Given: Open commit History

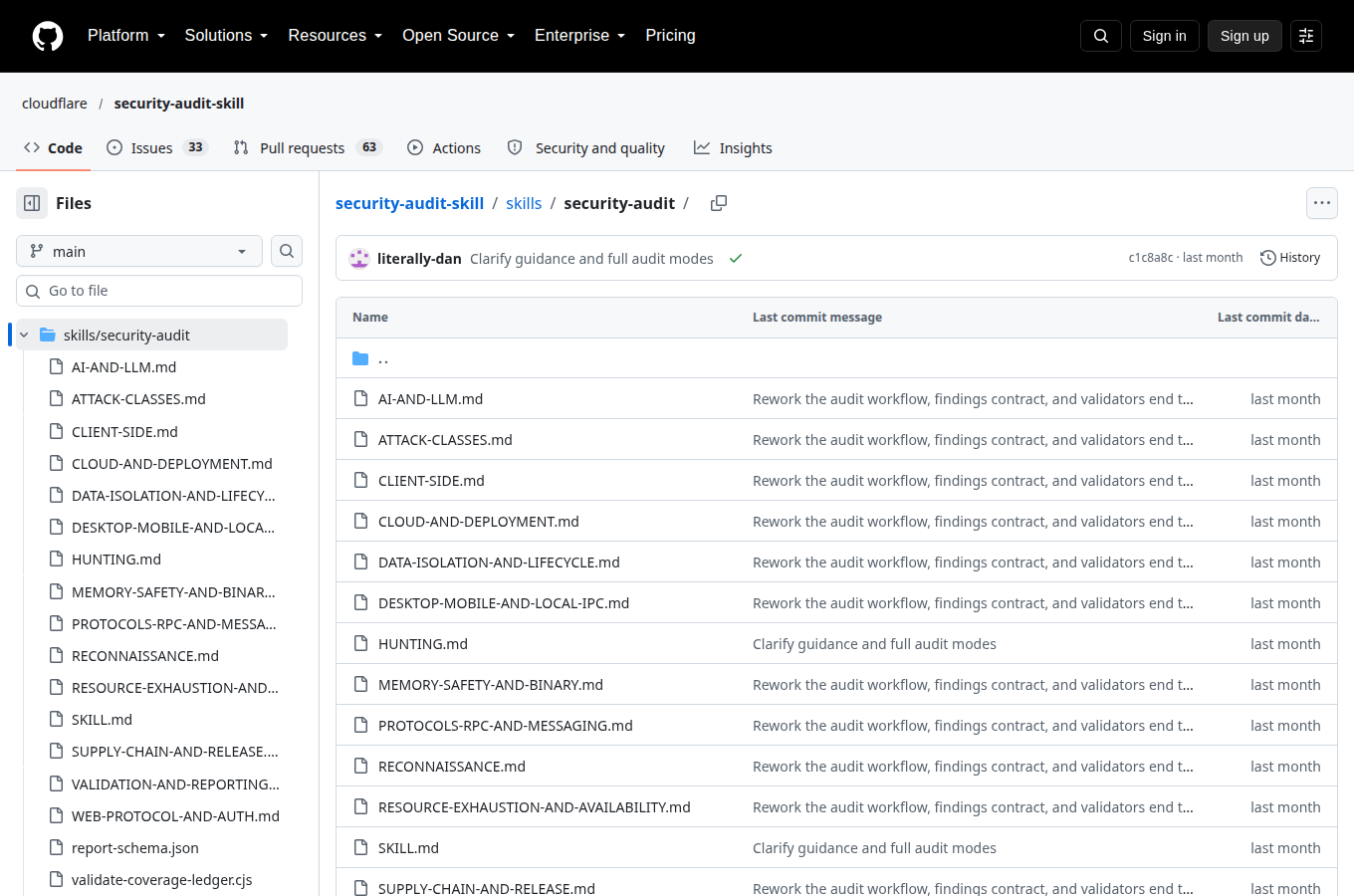Looking at the screenshot, I should [1290, 258].
